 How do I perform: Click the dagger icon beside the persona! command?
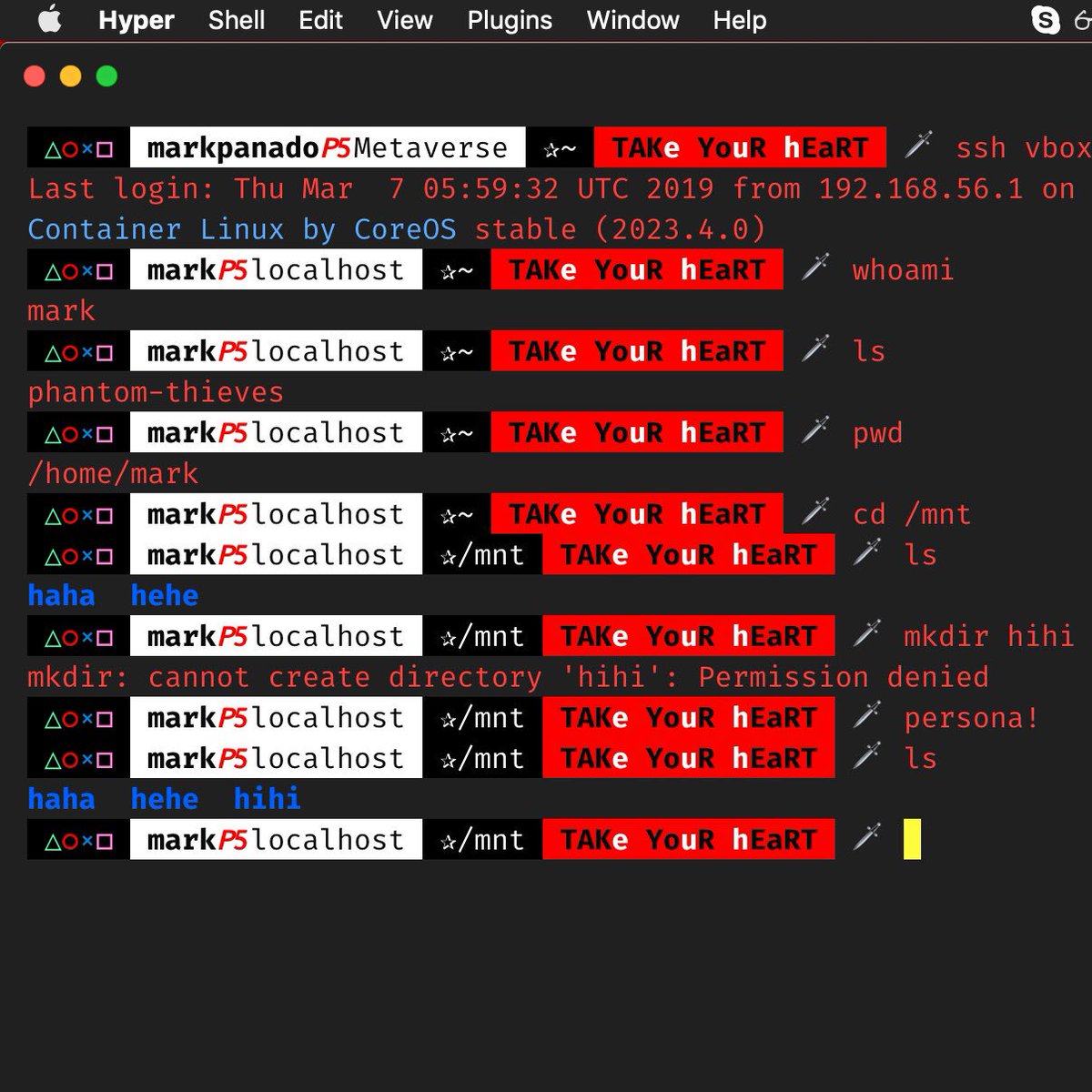pyautogui.click(x=866, y=717)
